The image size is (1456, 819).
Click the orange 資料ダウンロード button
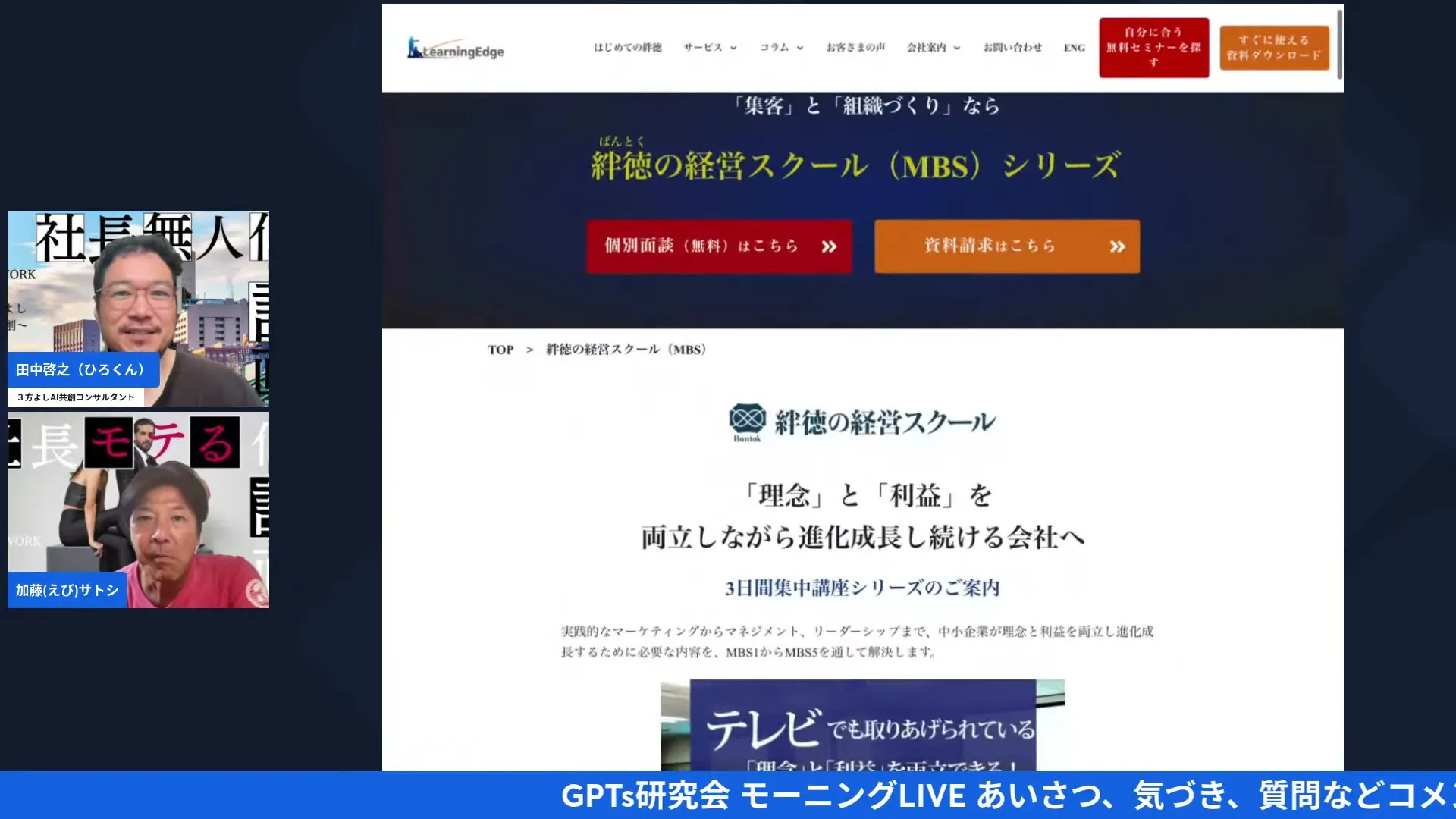click(x=1274, y=48)
